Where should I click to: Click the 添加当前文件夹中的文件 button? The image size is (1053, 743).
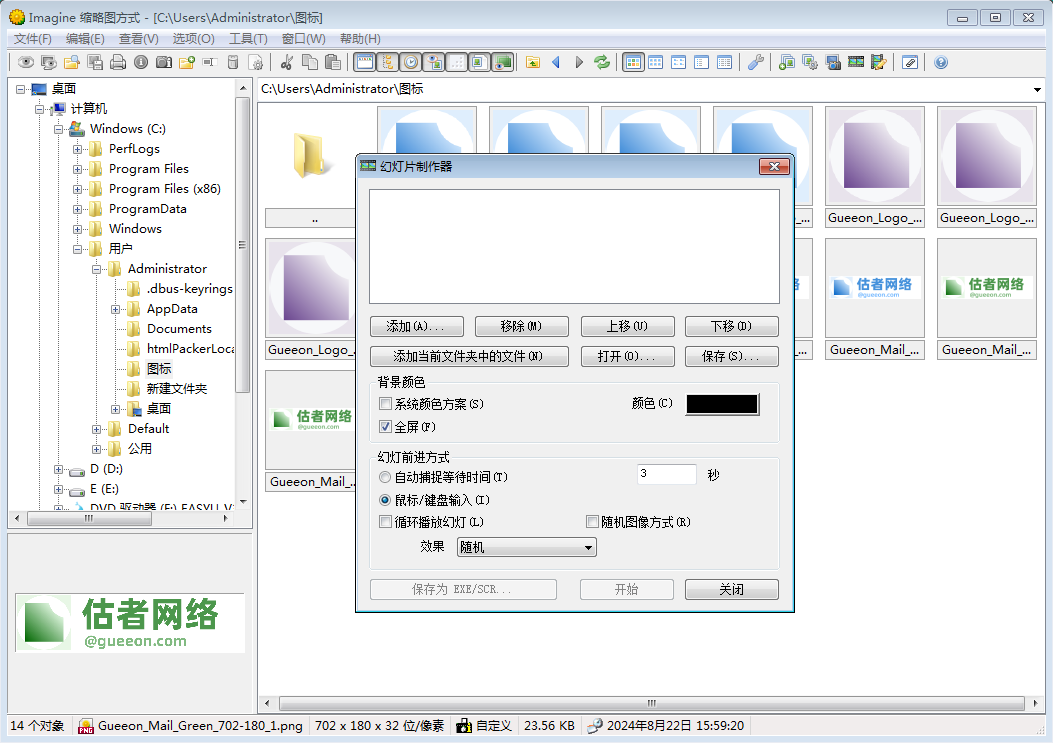click(469, 356)
